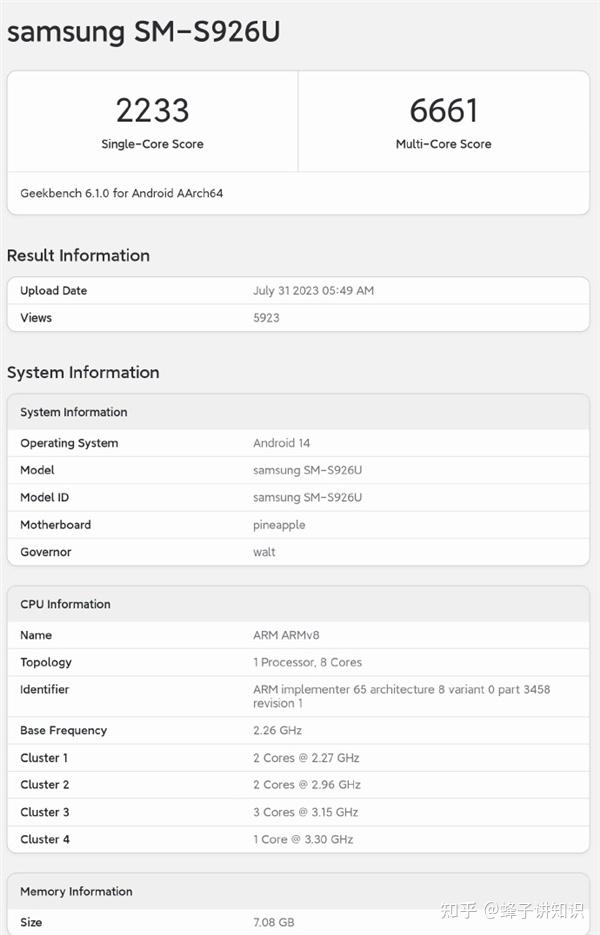Click the CPU Information table header
600x935 pixels.
(x=65, y=604)
